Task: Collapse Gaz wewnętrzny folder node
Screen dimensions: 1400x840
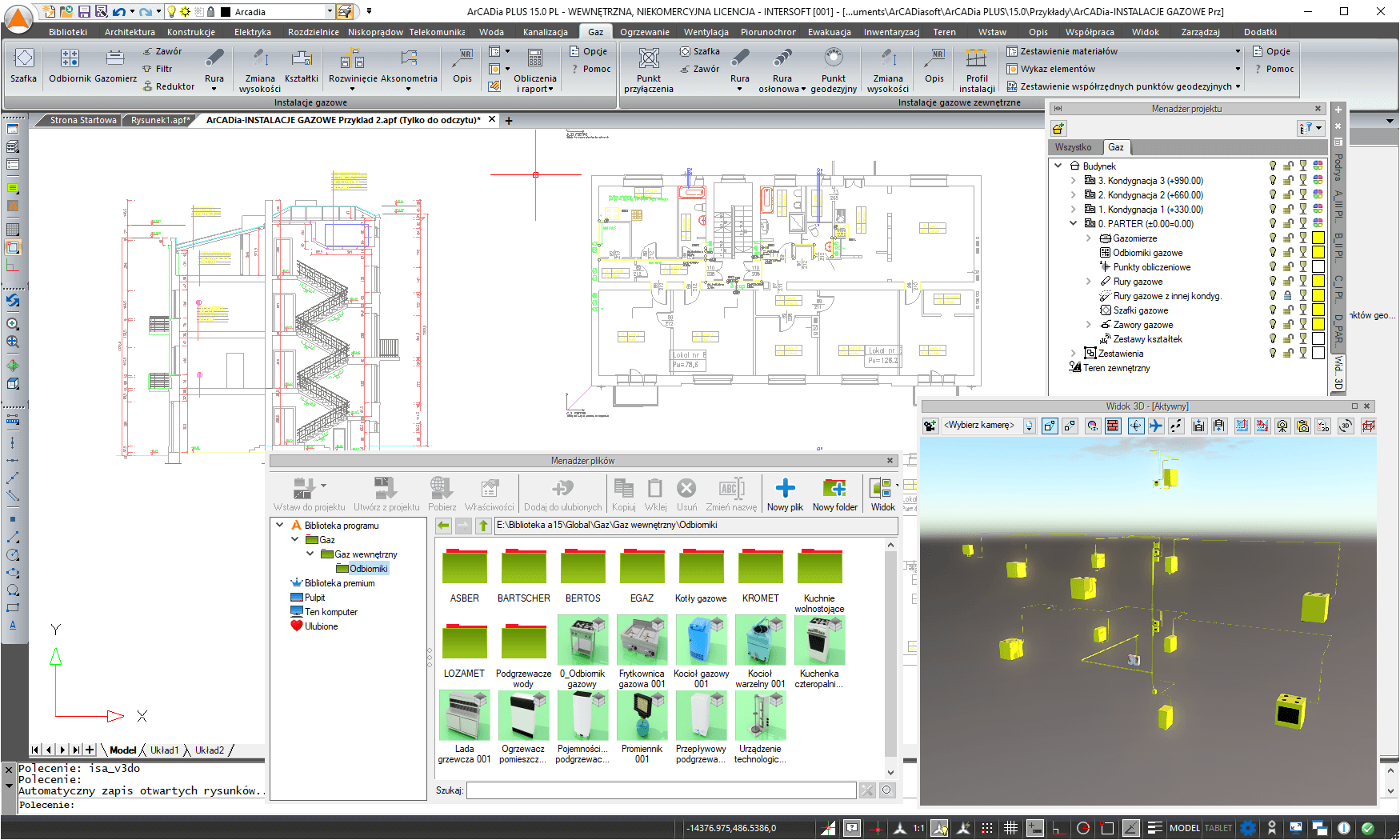Action: pyautogui.click(x=310, y=554)
